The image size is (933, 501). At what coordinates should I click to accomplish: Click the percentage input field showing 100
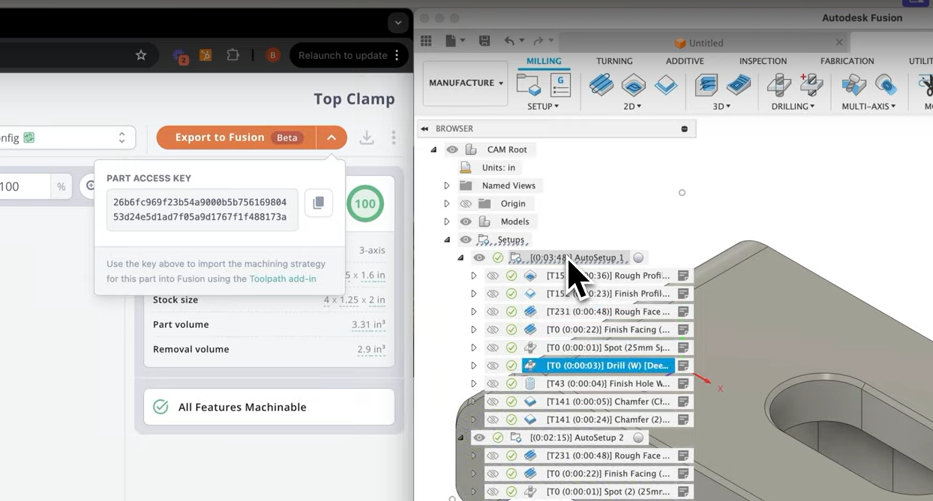click(24, 187)
